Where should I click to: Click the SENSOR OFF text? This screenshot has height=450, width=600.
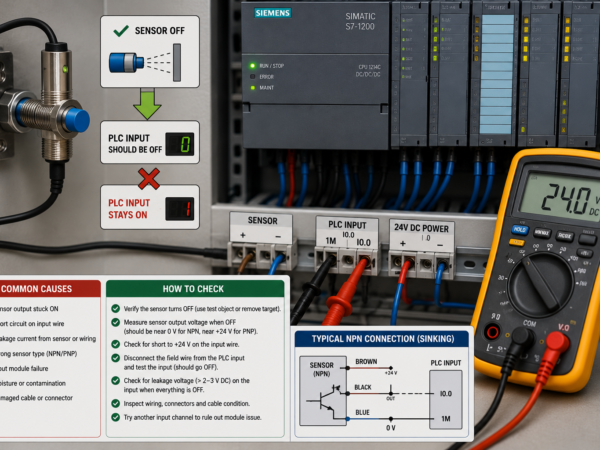pos(160,31)
